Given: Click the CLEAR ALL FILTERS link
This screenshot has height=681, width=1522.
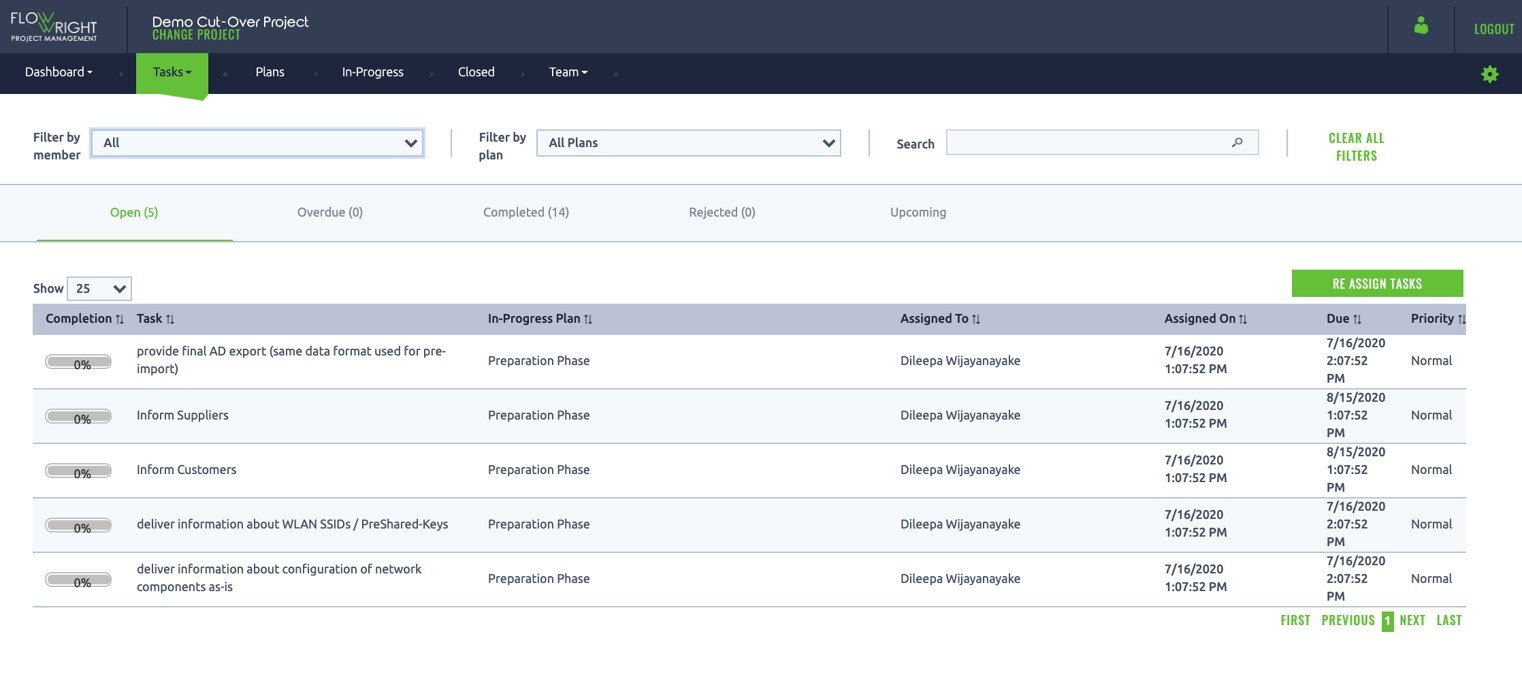Looking at the screenshot, I should (x=1355, y=146).
